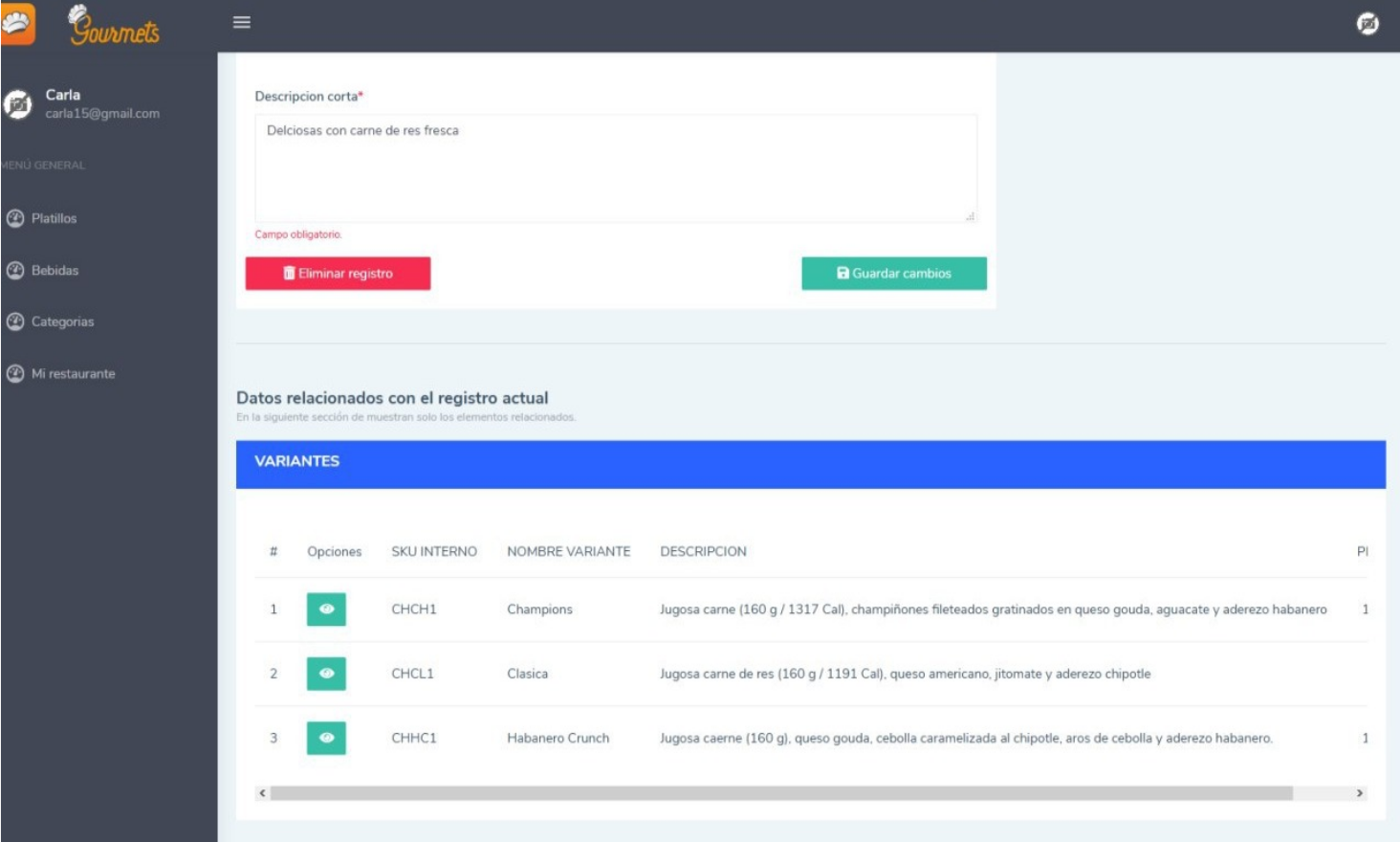The height and width of the screenshot is (842, 1400).
Task: Click the textarea resize handle
Action: point(970,216)
